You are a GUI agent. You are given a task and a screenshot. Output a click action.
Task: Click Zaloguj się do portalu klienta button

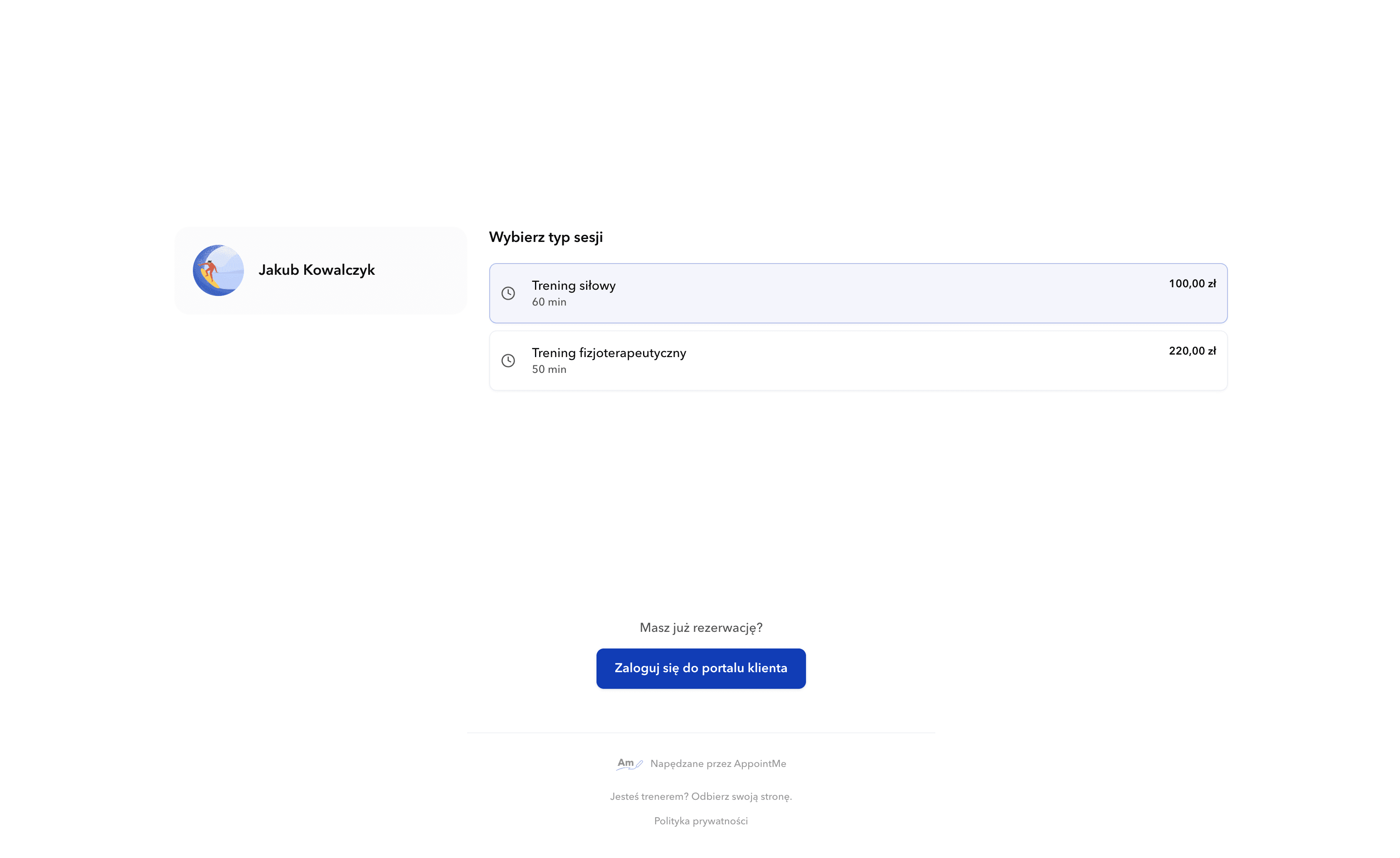700,668
